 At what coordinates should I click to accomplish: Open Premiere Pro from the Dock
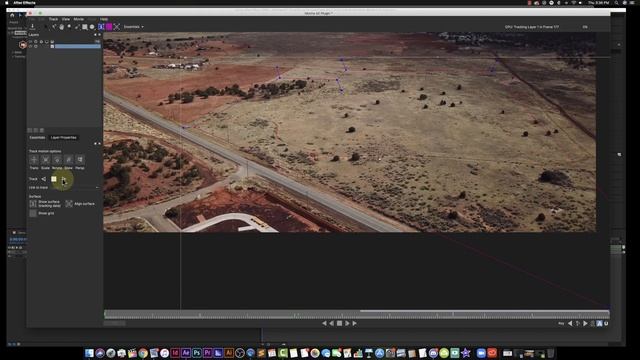(x=207, y=353)
